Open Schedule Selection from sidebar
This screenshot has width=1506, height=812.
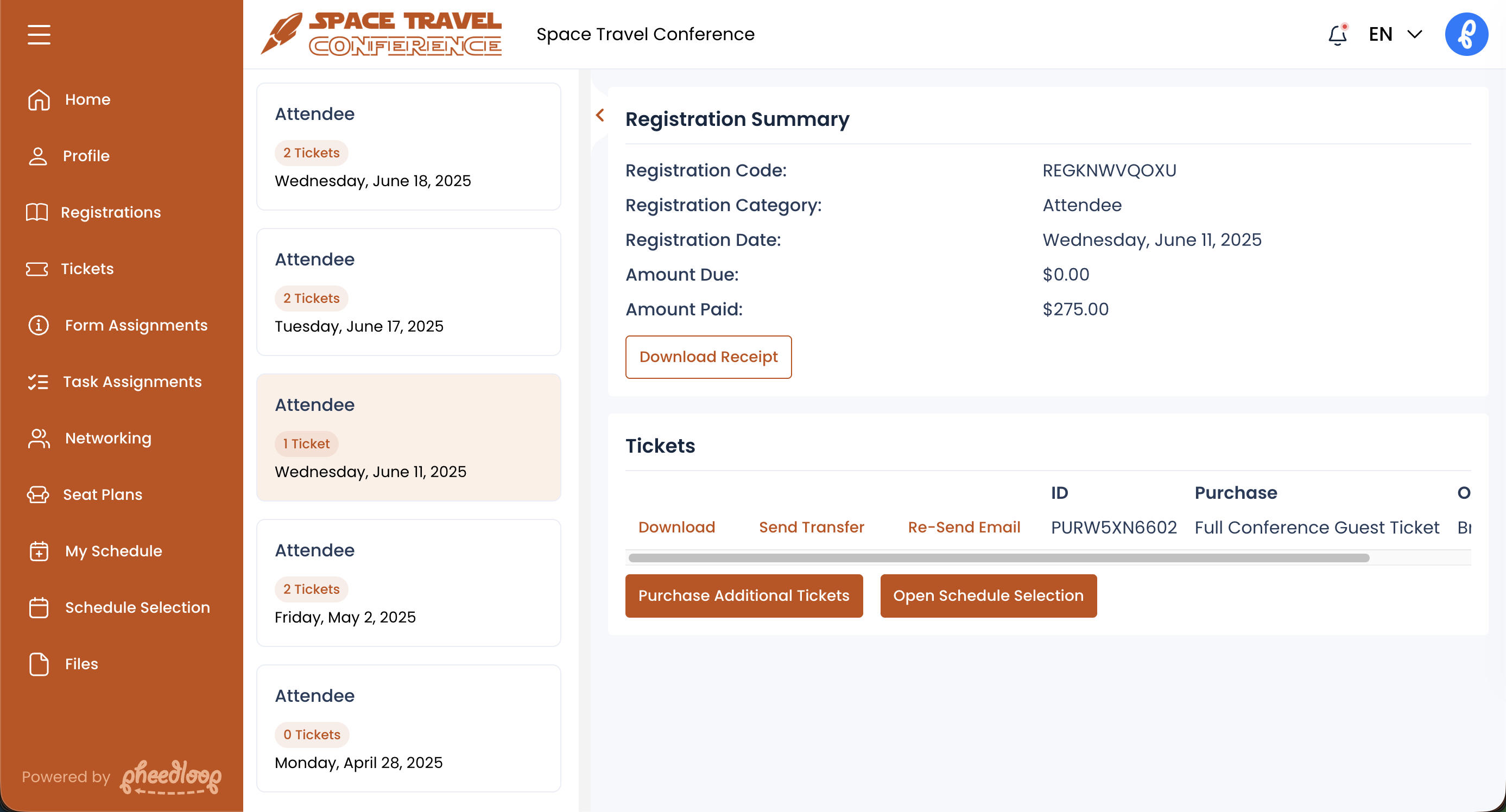point(137,607)
